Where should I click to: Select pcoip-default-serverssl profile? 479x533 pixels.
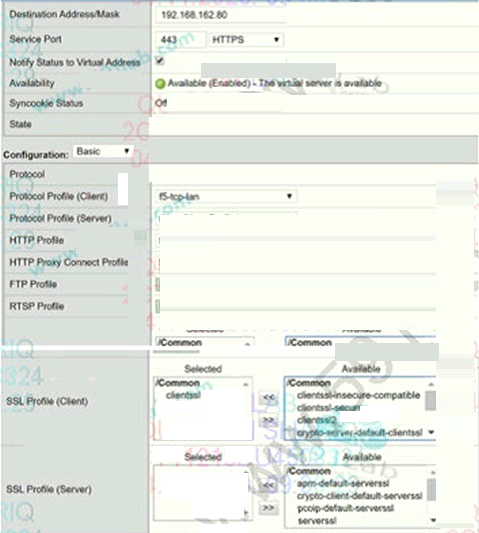click(x=345, y=509)
